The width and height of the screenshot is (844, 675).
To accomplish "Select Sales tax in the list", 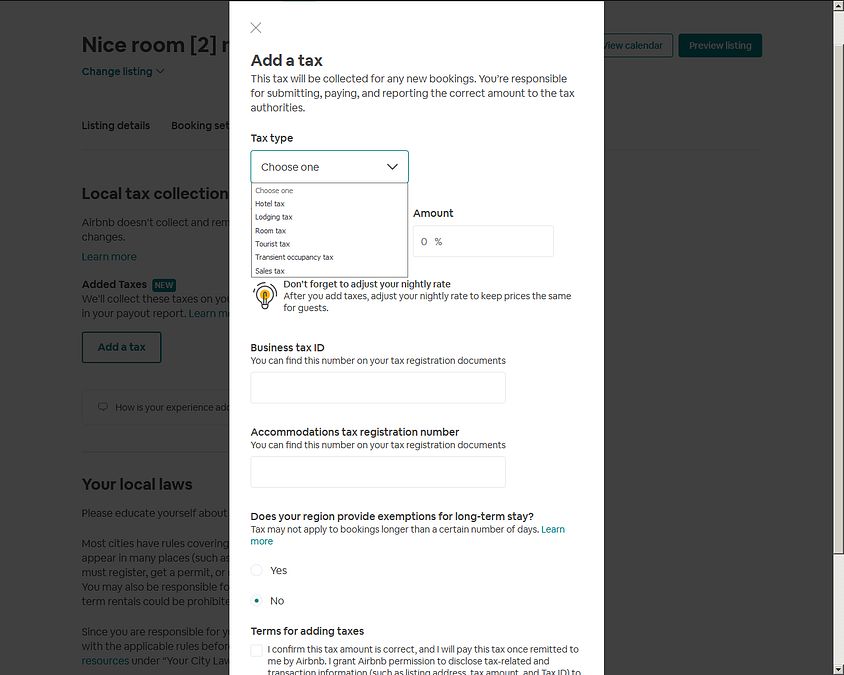I will [270, 271].
